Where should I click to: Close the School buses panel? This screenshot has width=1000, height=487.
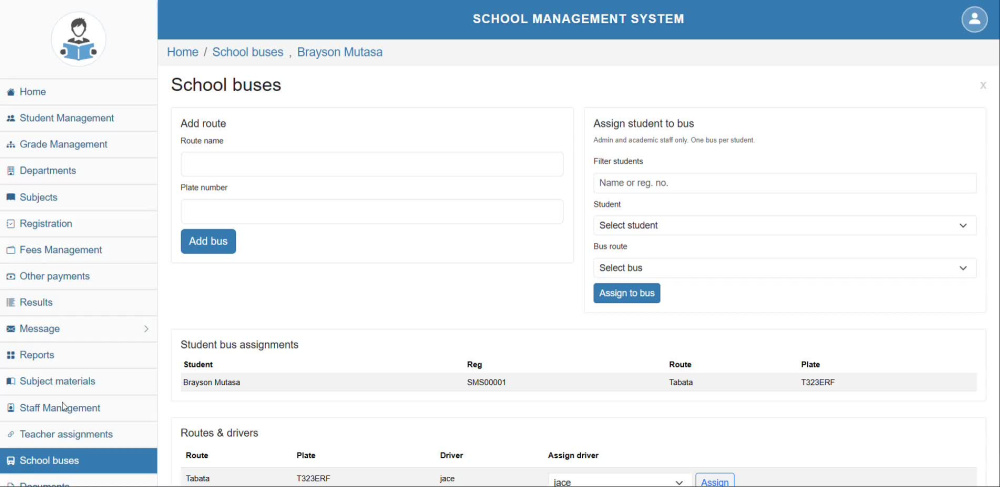coord(983,85)
